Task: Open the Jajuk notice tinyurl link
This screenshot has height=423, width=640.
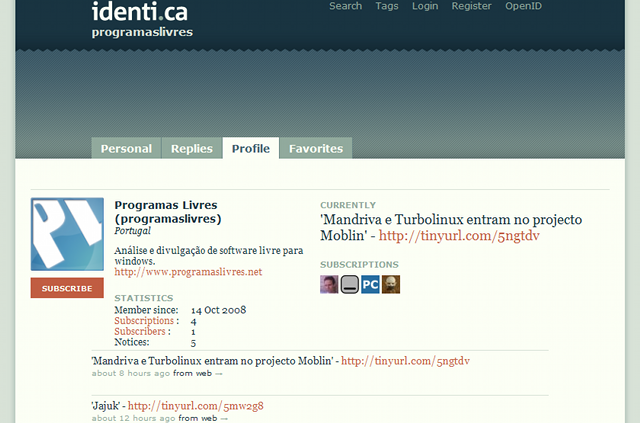Action: 196,406
